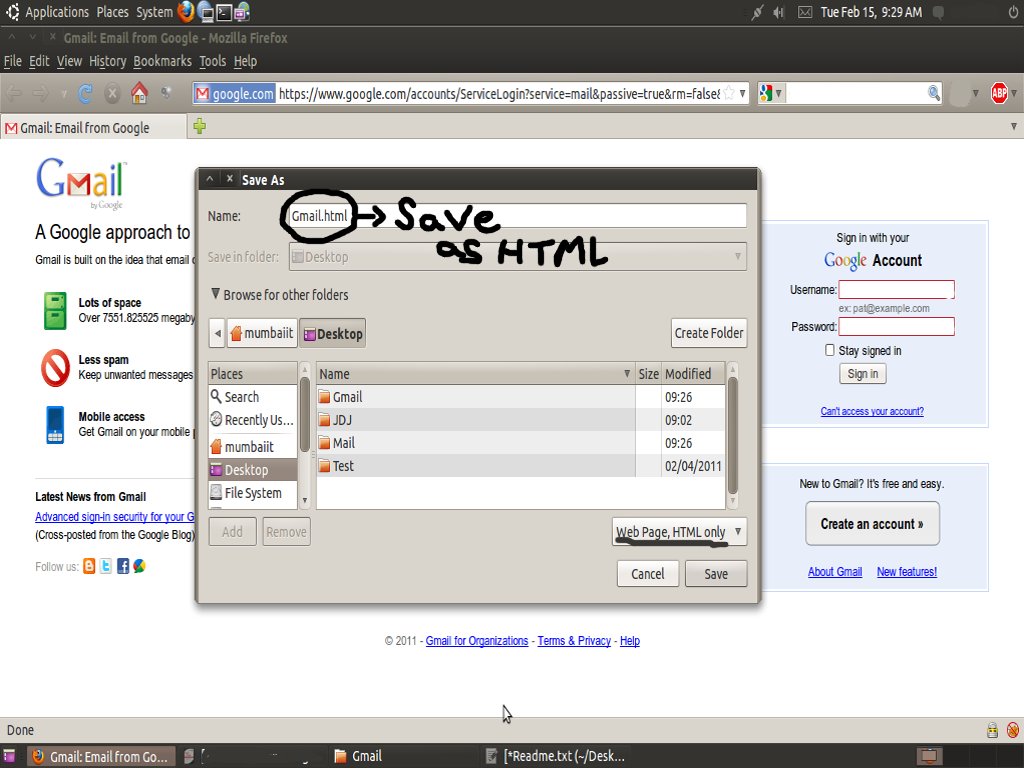Open the URL bar history dropdown arrow

743,93
